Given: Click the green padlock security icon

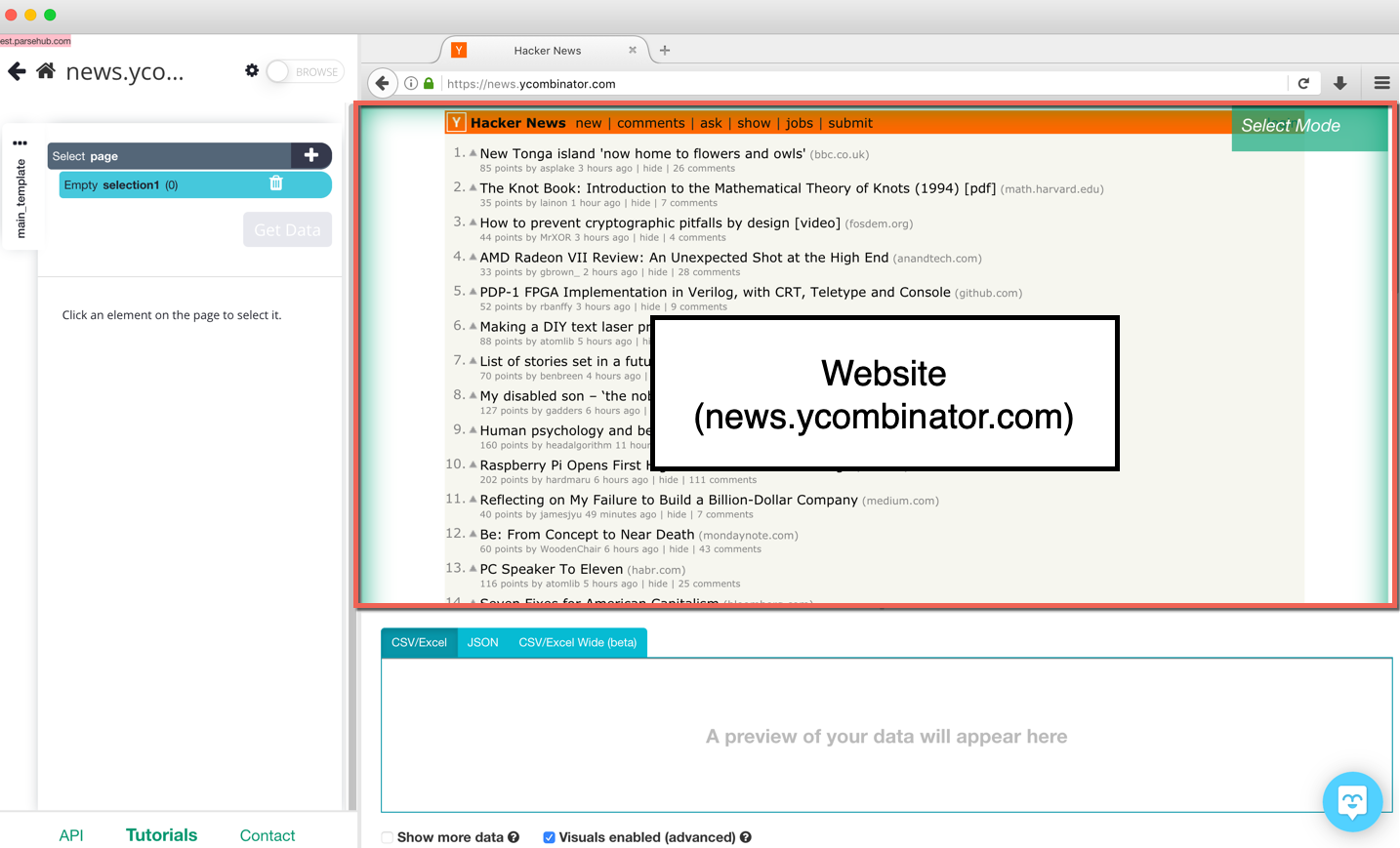Looking at the screenshot, I should [429, 83].
